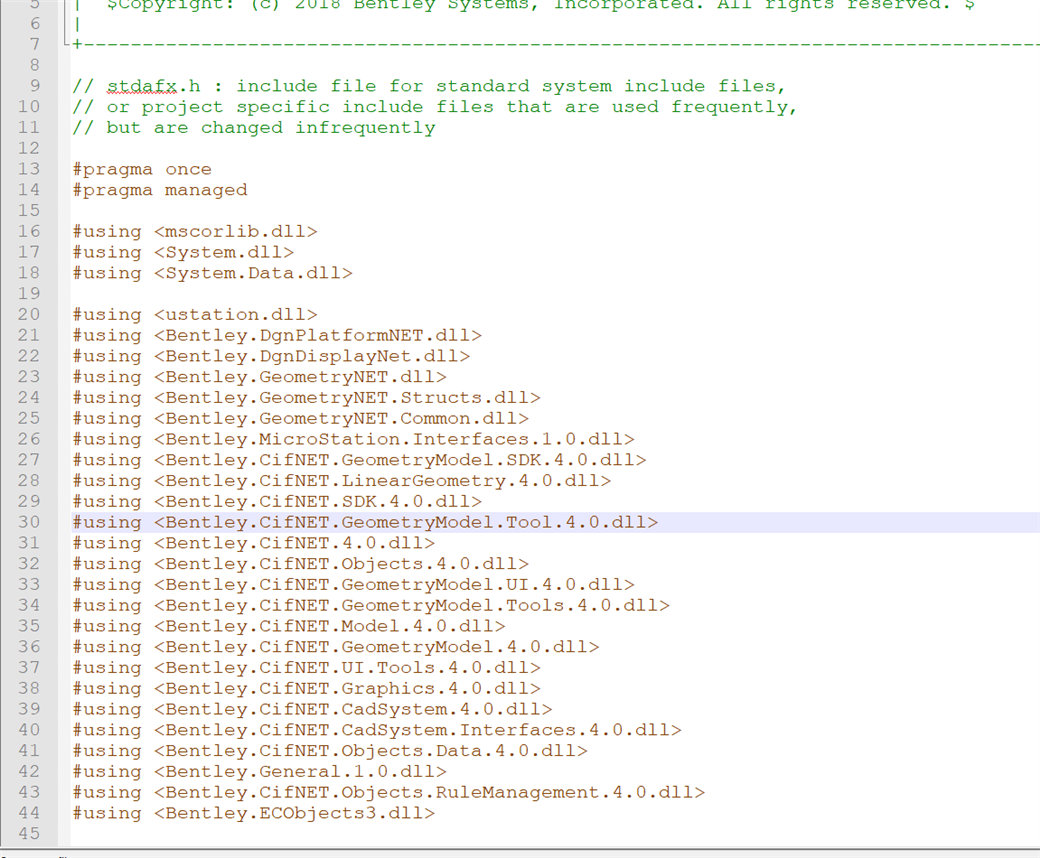Click the Bentley.GeometryNET.Common.dll line

(300, 418)
